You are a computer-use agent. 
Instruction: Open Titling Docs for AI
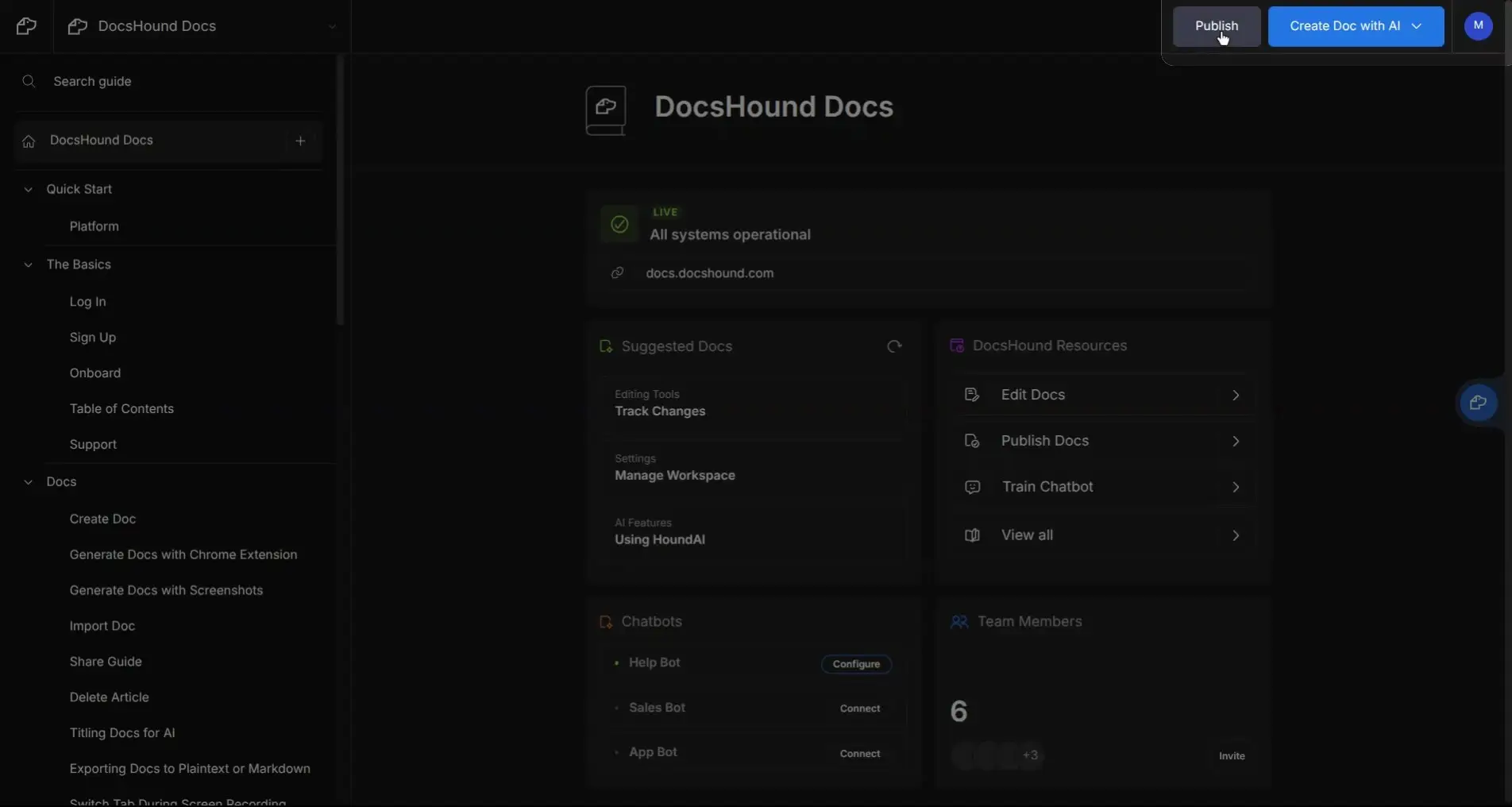122,733
